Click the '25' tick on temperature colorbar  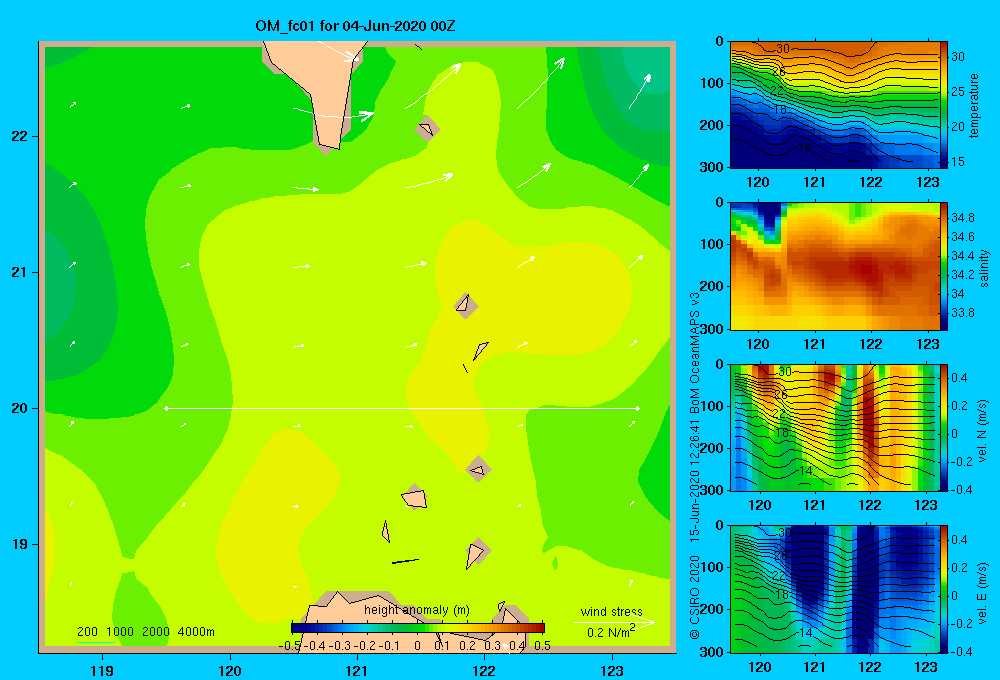(x=957, y=92)
